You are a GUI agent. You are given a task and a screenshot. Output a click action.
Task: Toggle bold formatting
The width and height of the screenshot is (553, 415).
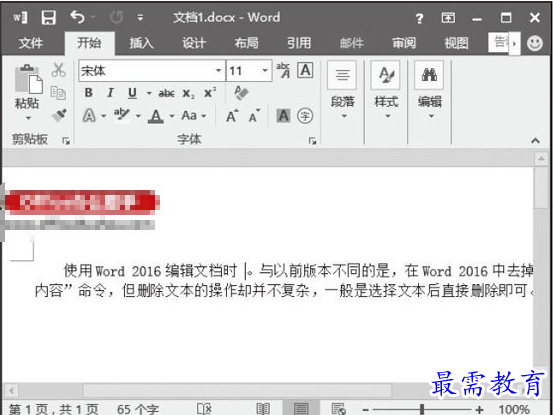[x=89, y=93]
